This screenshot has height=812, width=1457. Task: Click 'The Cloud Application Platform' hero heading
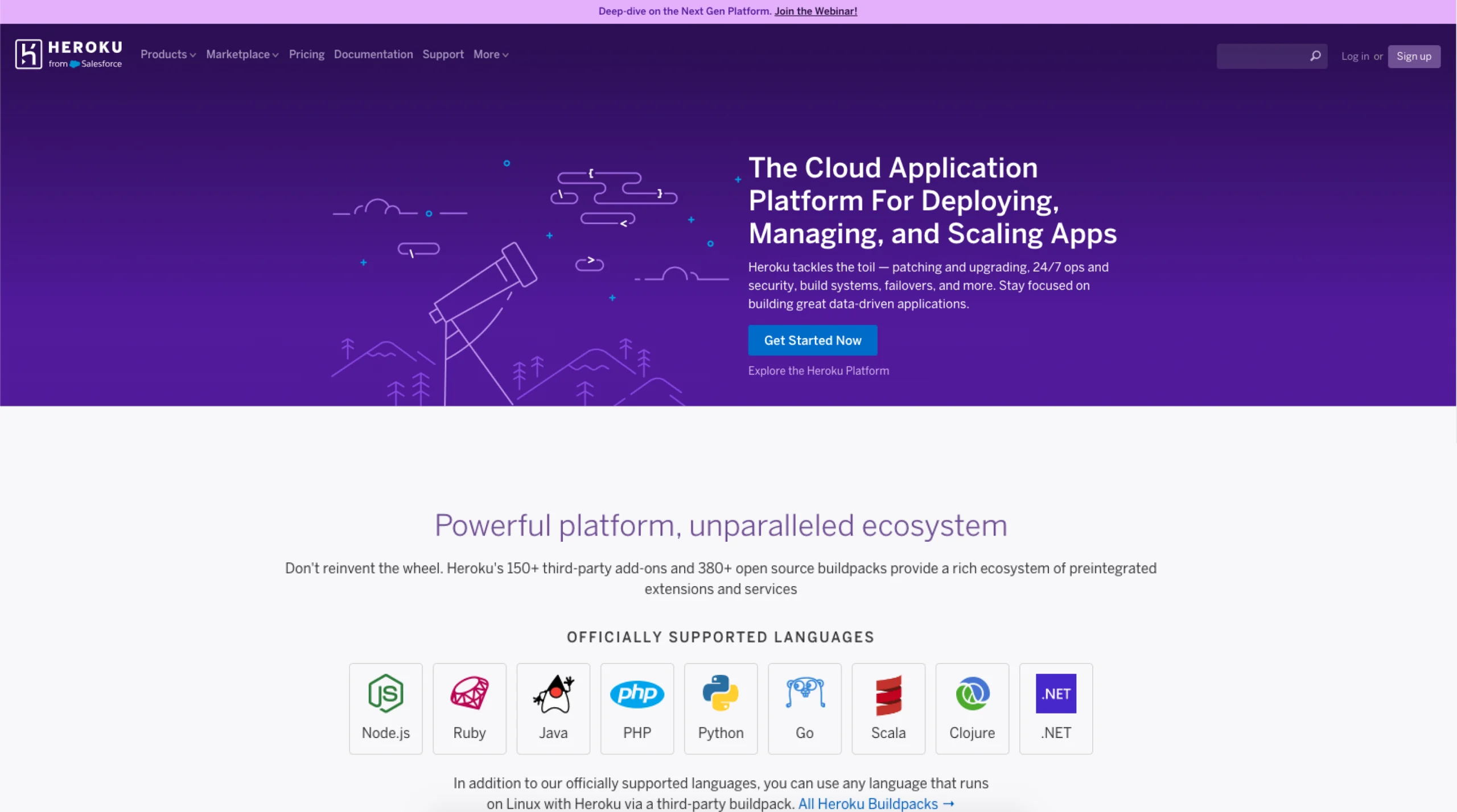tap(932, 200)
